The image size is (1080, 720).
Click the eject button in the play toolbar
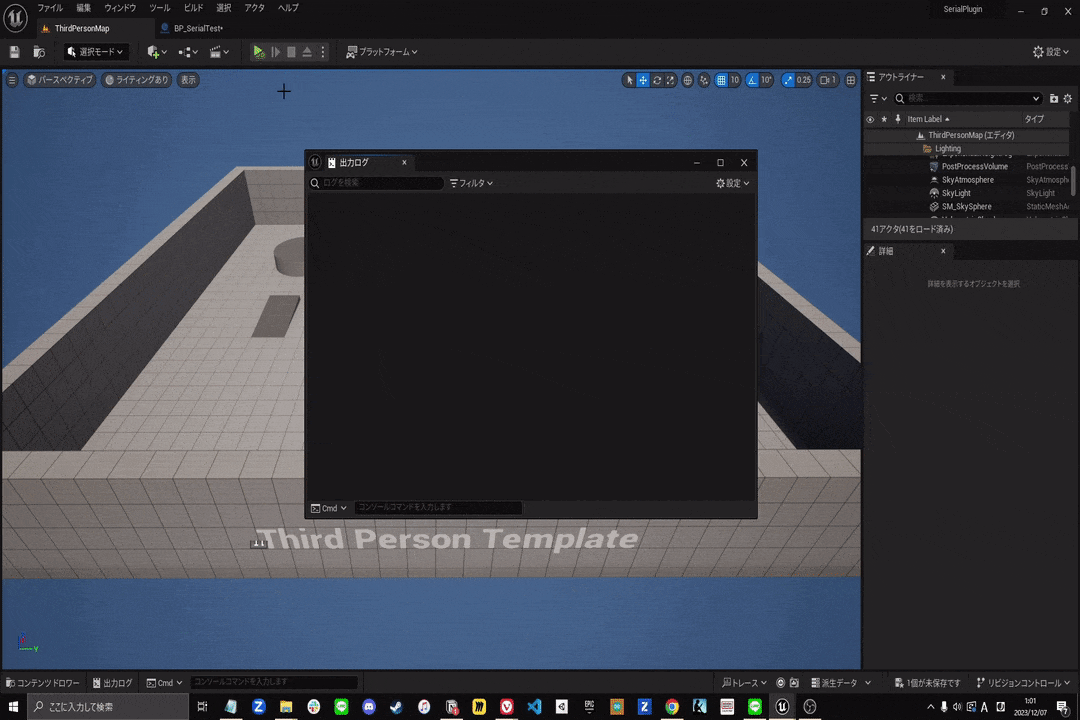[x=307, y=52]
